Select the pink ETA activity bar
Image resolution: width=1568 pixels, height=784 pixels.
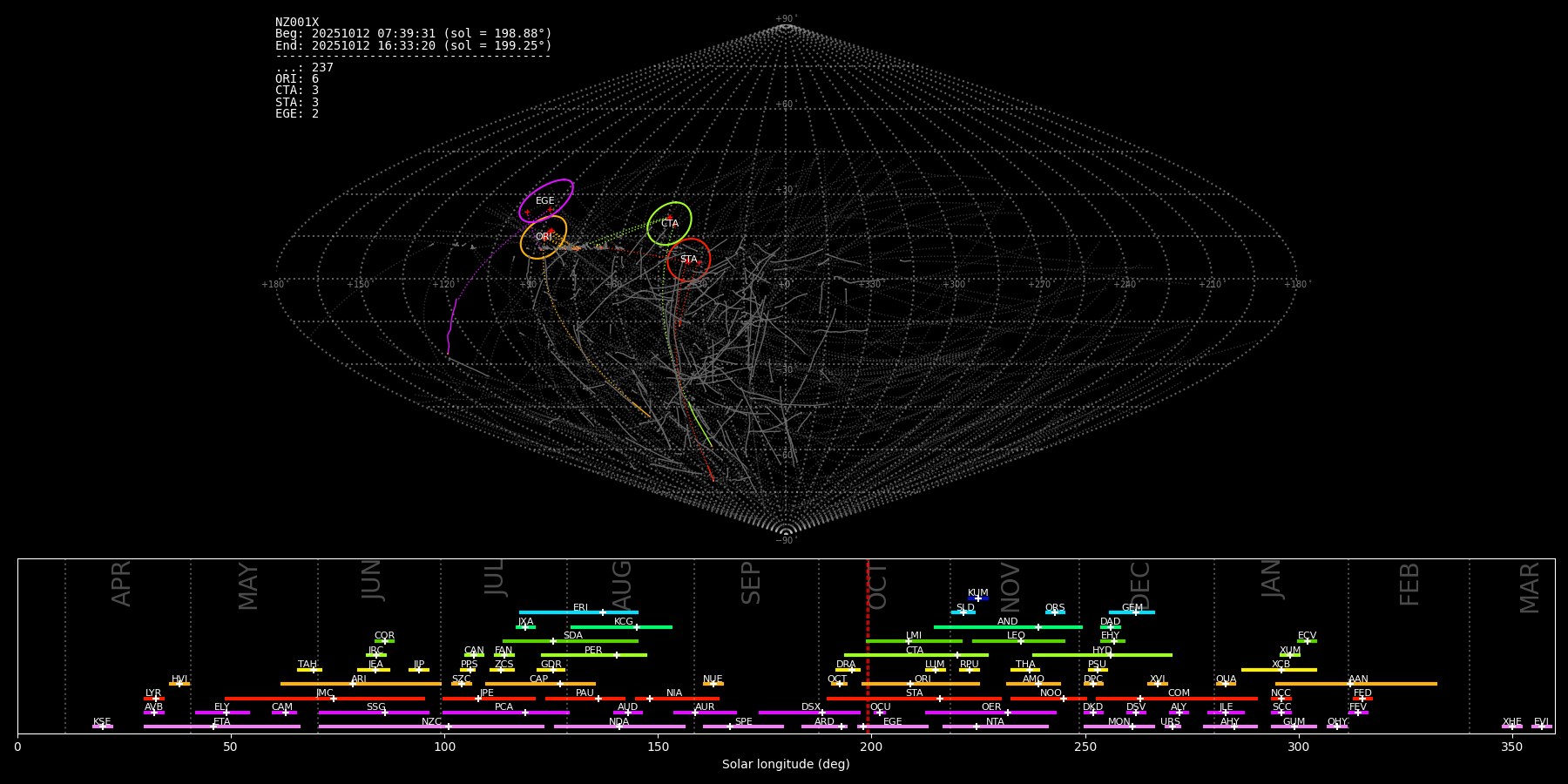pyautogui.click(x=222, y=727)
